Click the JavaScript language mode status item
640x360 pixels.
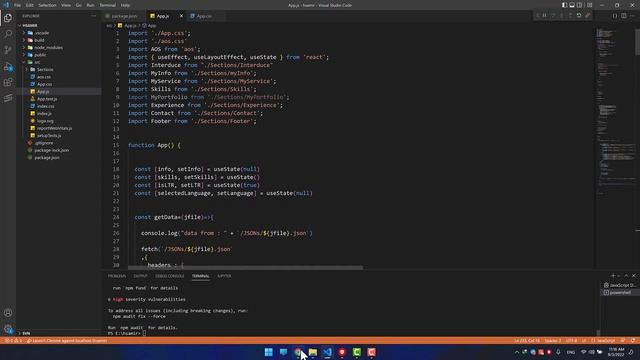(603, 340)
